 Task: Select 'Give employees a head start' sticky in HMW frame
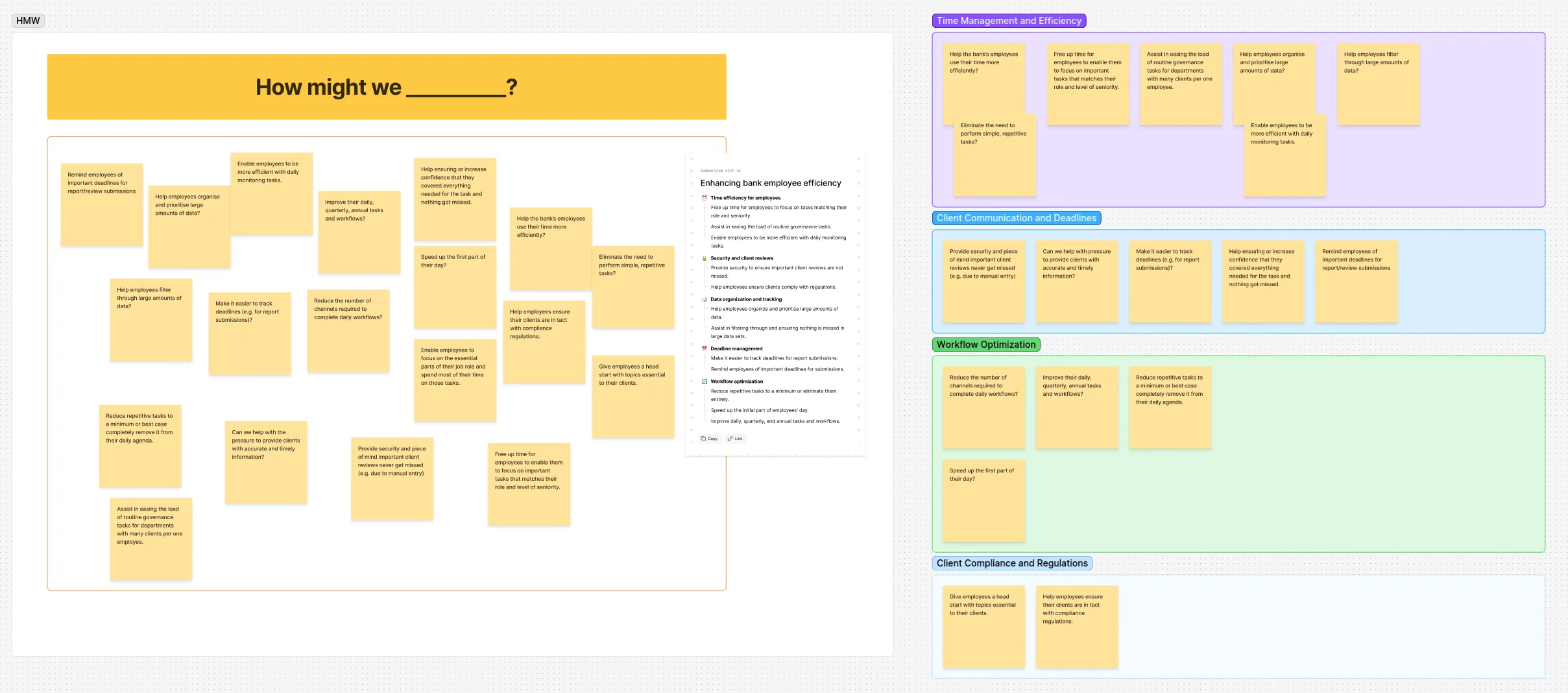click(x=633, y=396)
